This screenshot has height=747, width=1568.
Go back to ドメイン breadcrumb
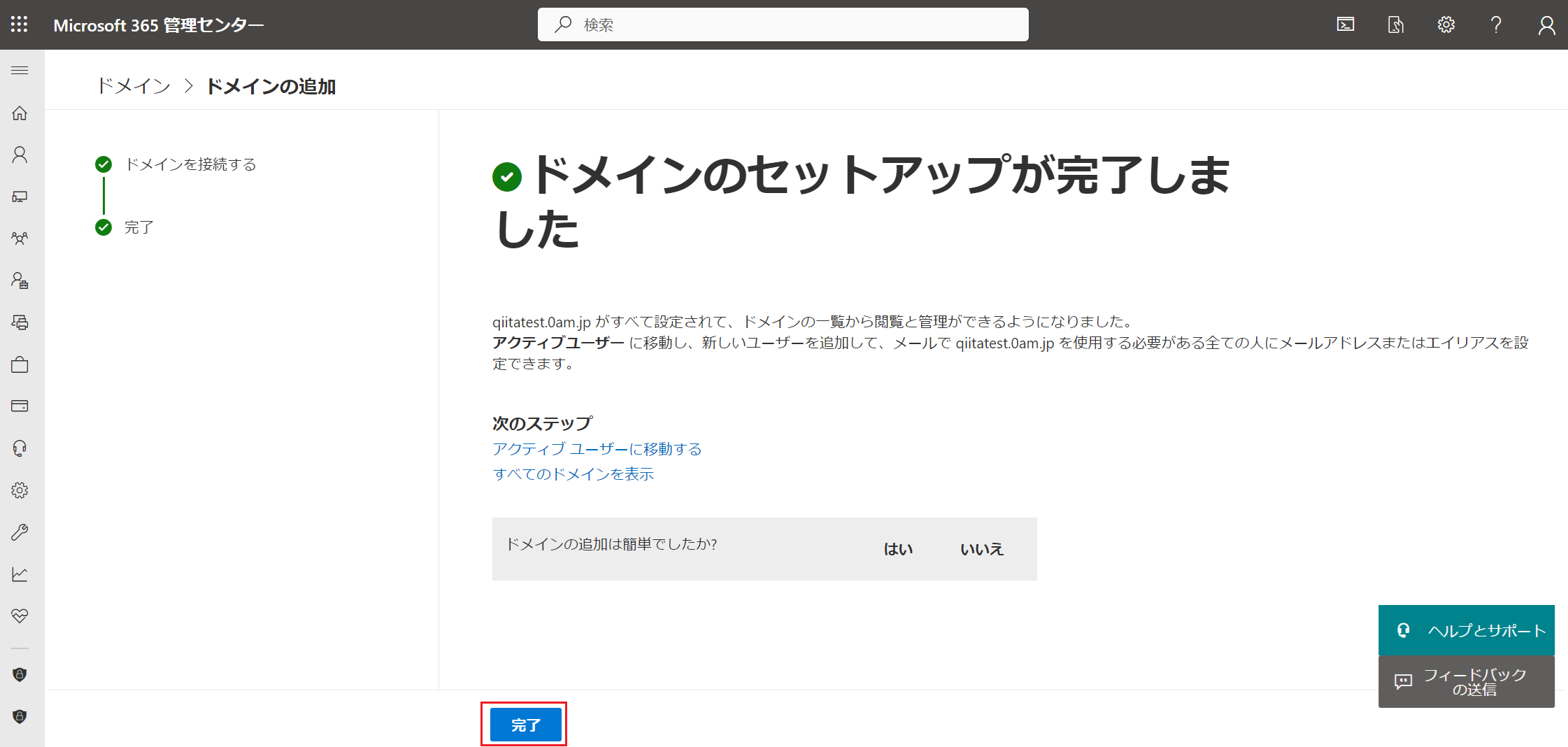[134, 86]
